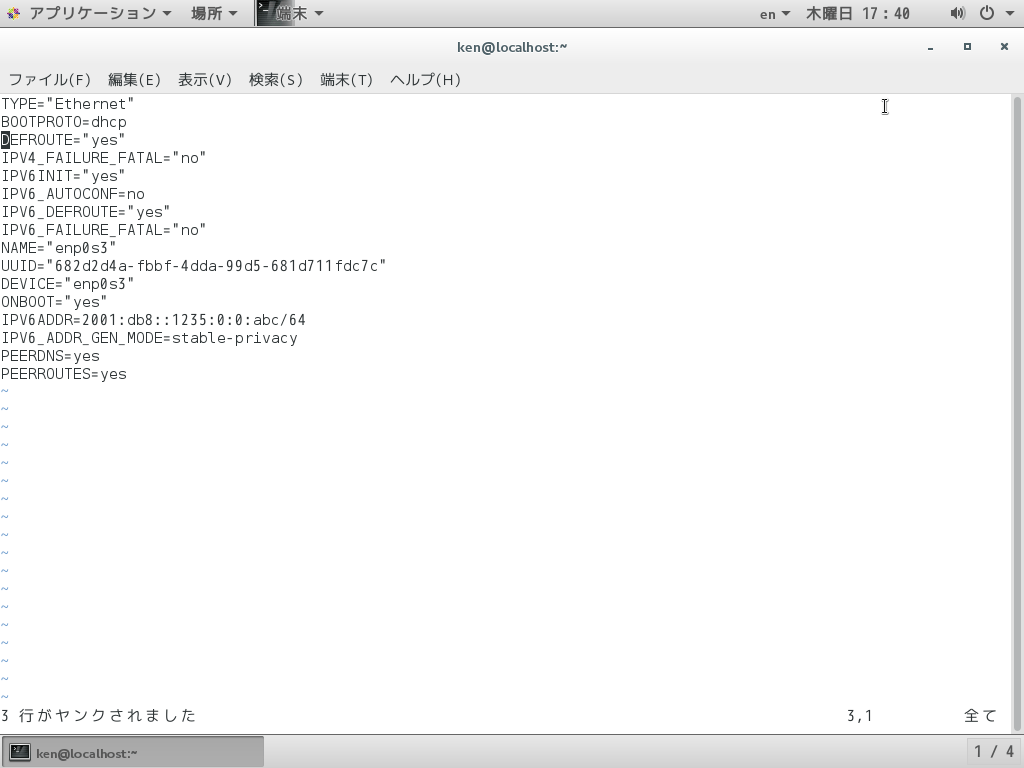Click terminal icon in bottom taskbar
The image size is (1024, 768).
tap(20, 752)
